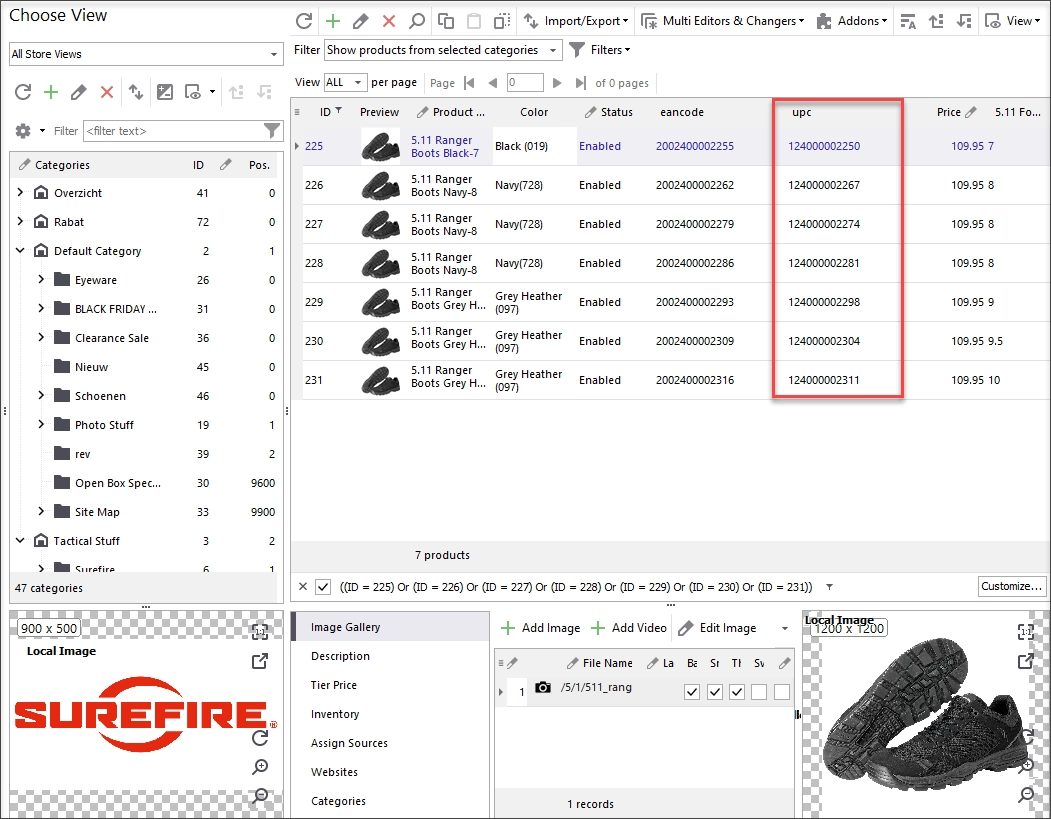Toggle first checked box for 511_rang image
The width and height of the screenshot is (1051, 819).
(692, 692)
